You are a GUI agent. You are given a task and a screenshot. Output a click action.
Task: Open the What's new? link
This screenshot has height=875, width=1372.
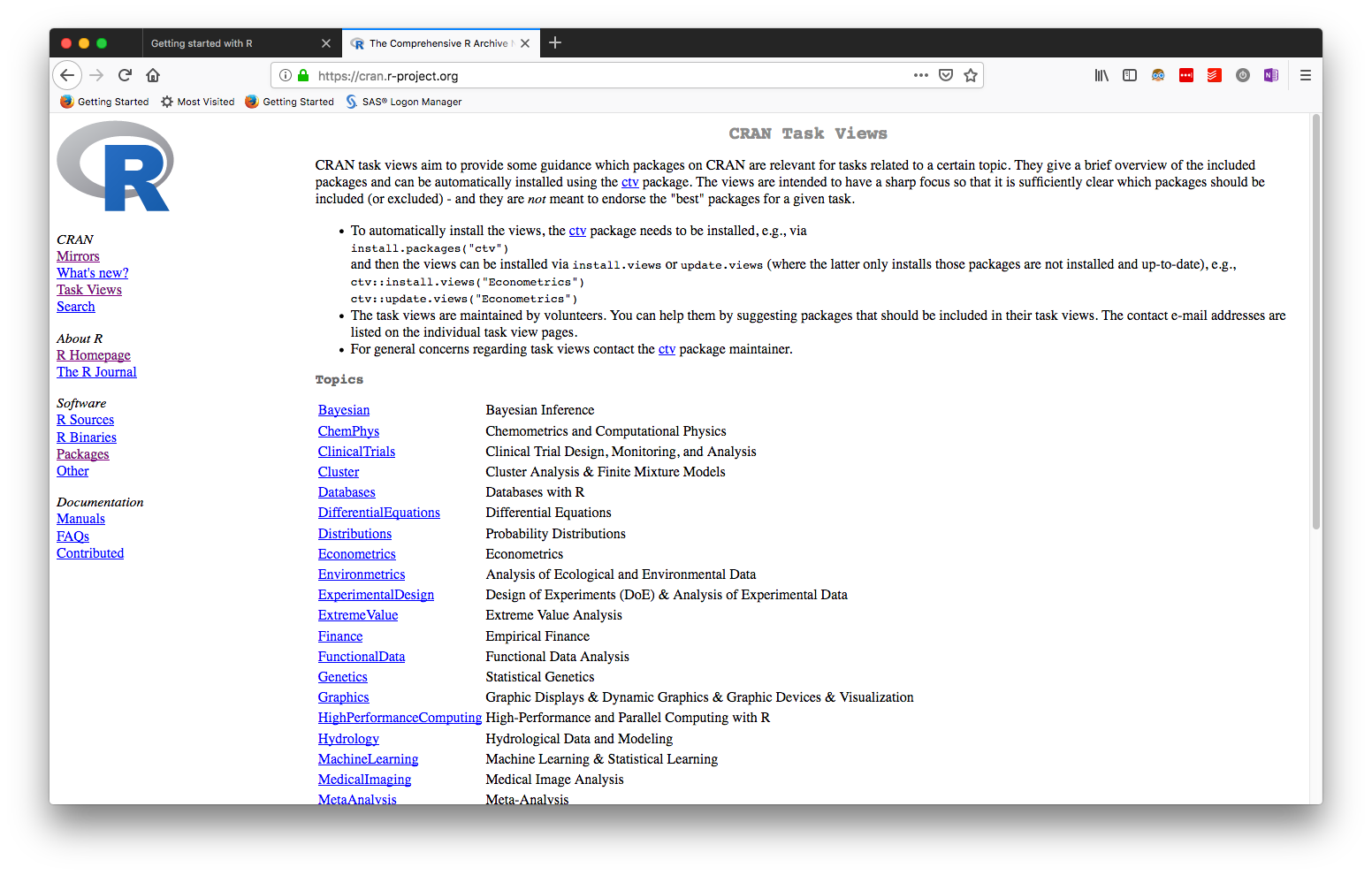coord(93,273)
